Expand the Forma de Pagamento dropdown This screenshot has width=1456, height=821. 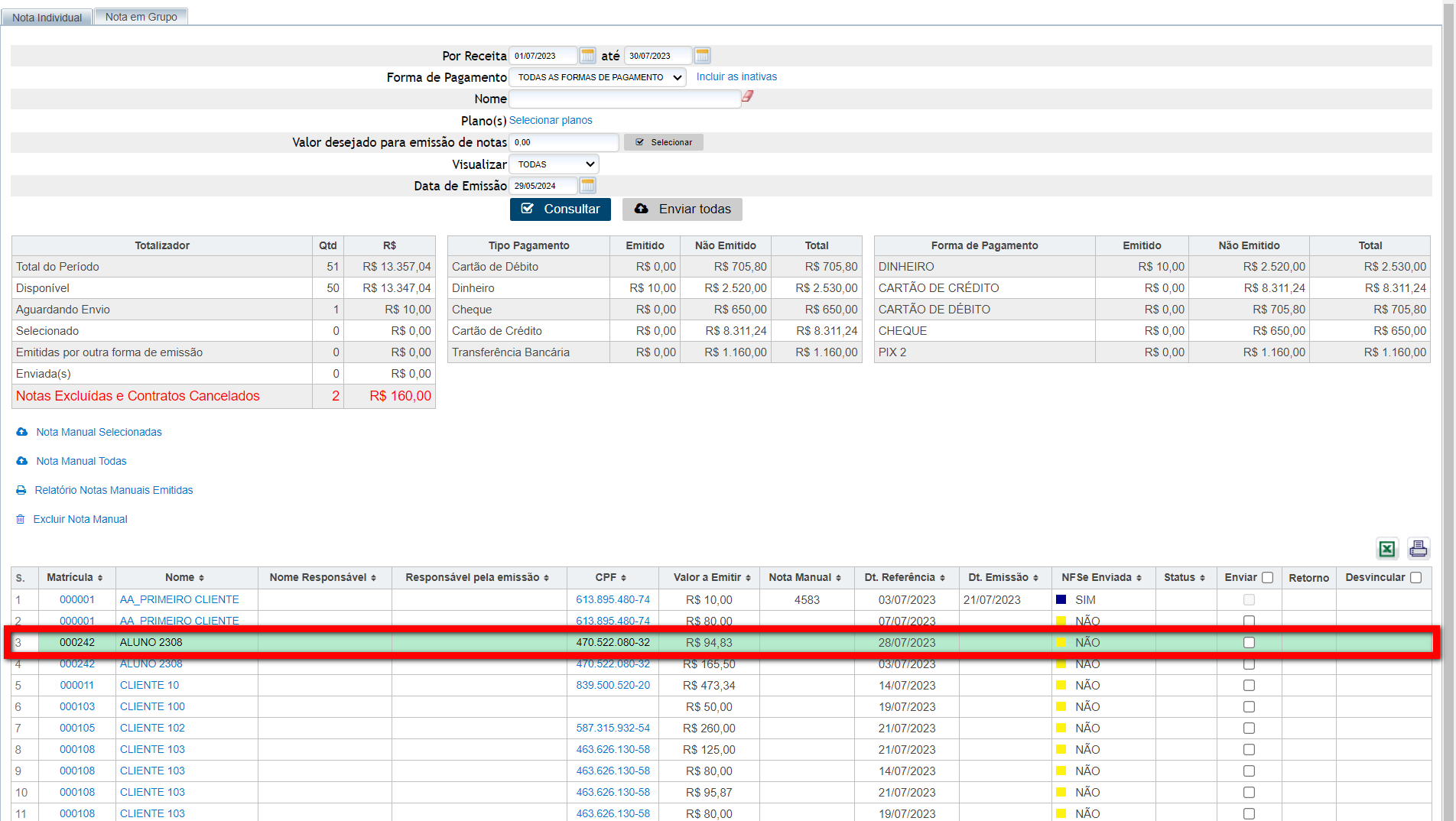tap(597, 77)
